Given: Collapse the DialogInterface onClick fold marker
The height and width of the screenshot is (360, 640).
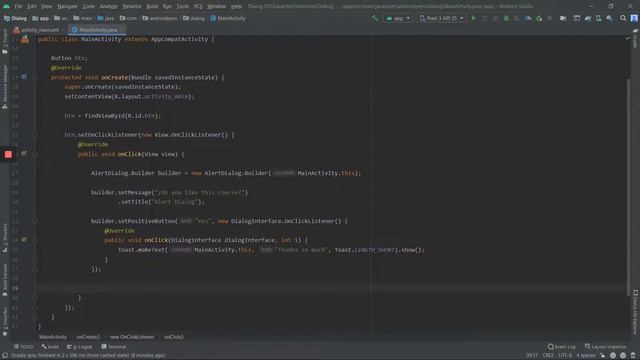Looking at the screenshot, I should pos(36,240).
